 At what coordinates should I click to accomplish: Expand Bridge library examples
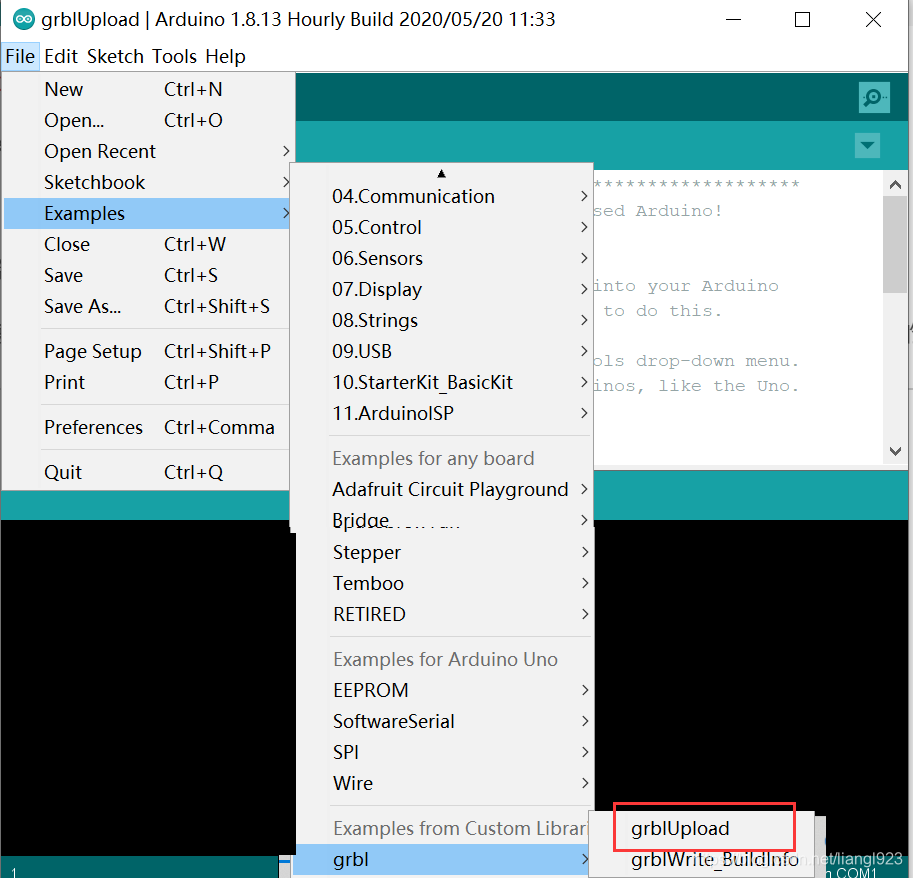pyautogui.click(x=443, y=520)
